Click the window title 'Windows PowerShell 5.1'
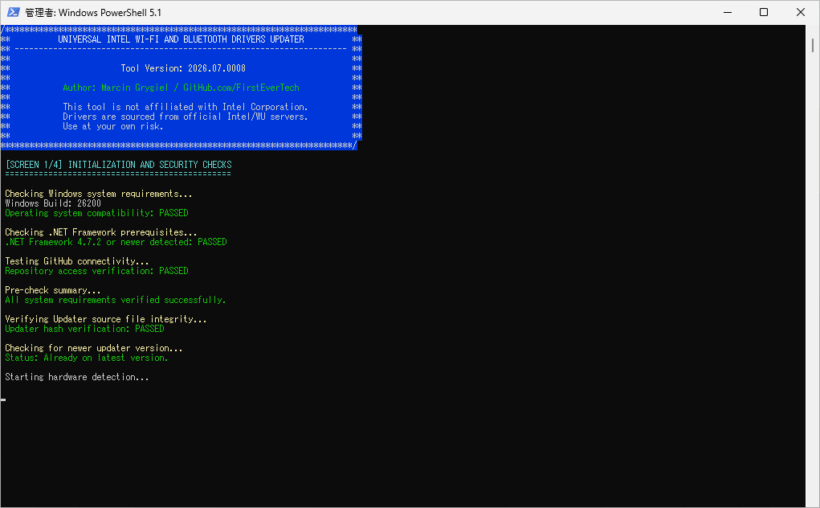This screenshot has width=820, height=508. coord(110,13)
